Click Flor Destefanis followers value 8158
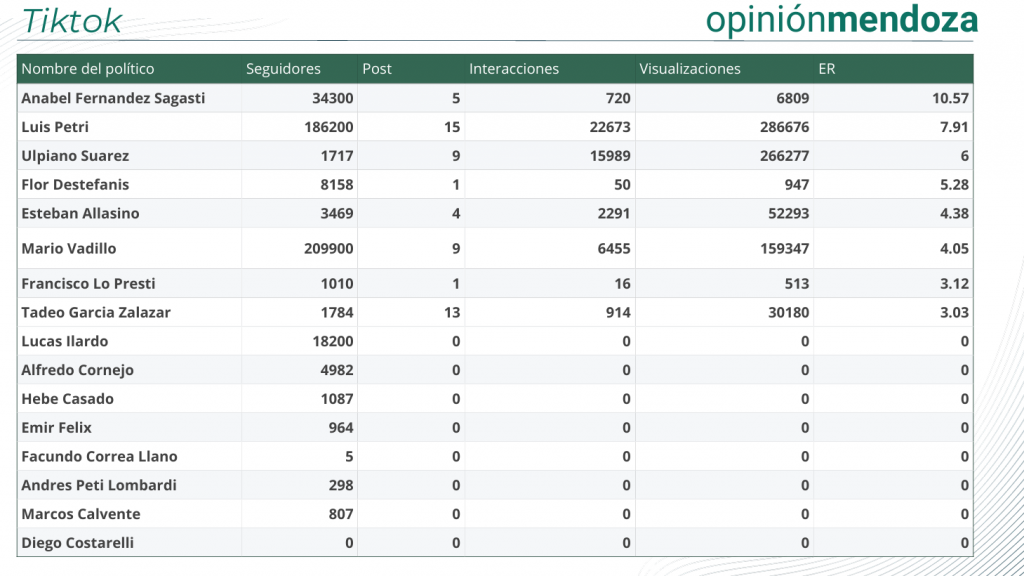The height and width of the screenshot is (576, 1024). pos(336,184)
